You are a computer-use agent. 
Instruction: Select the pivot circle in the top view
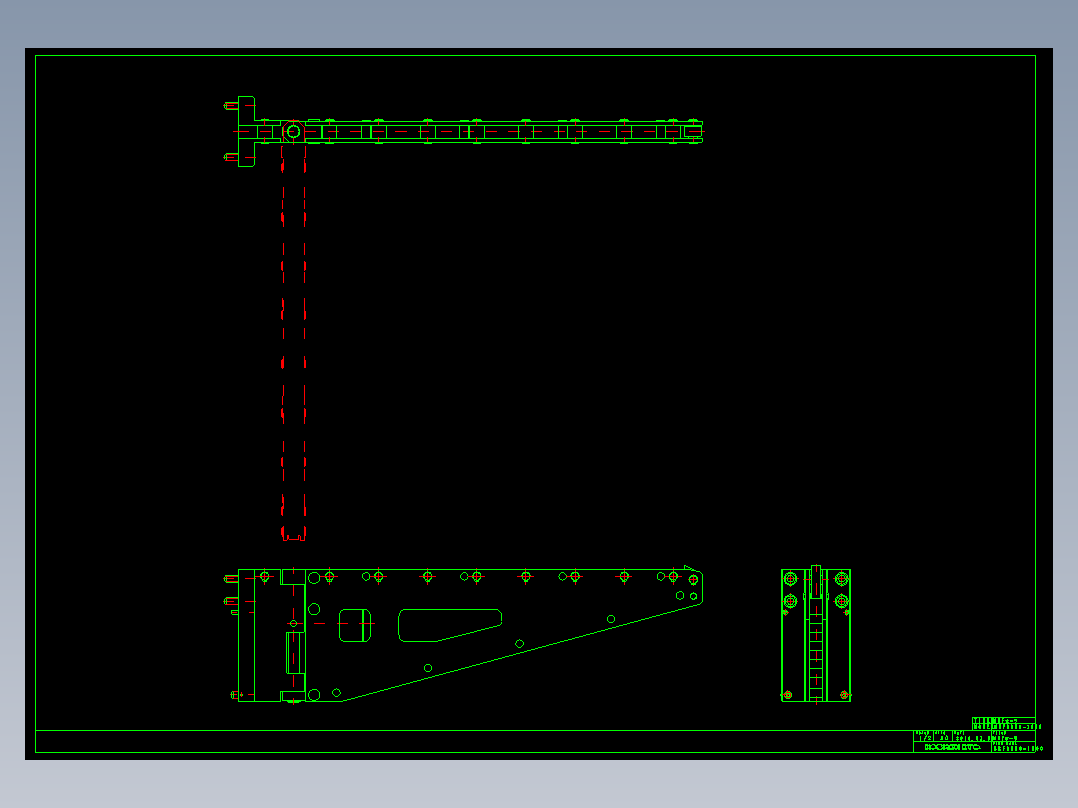coord(294,131)
